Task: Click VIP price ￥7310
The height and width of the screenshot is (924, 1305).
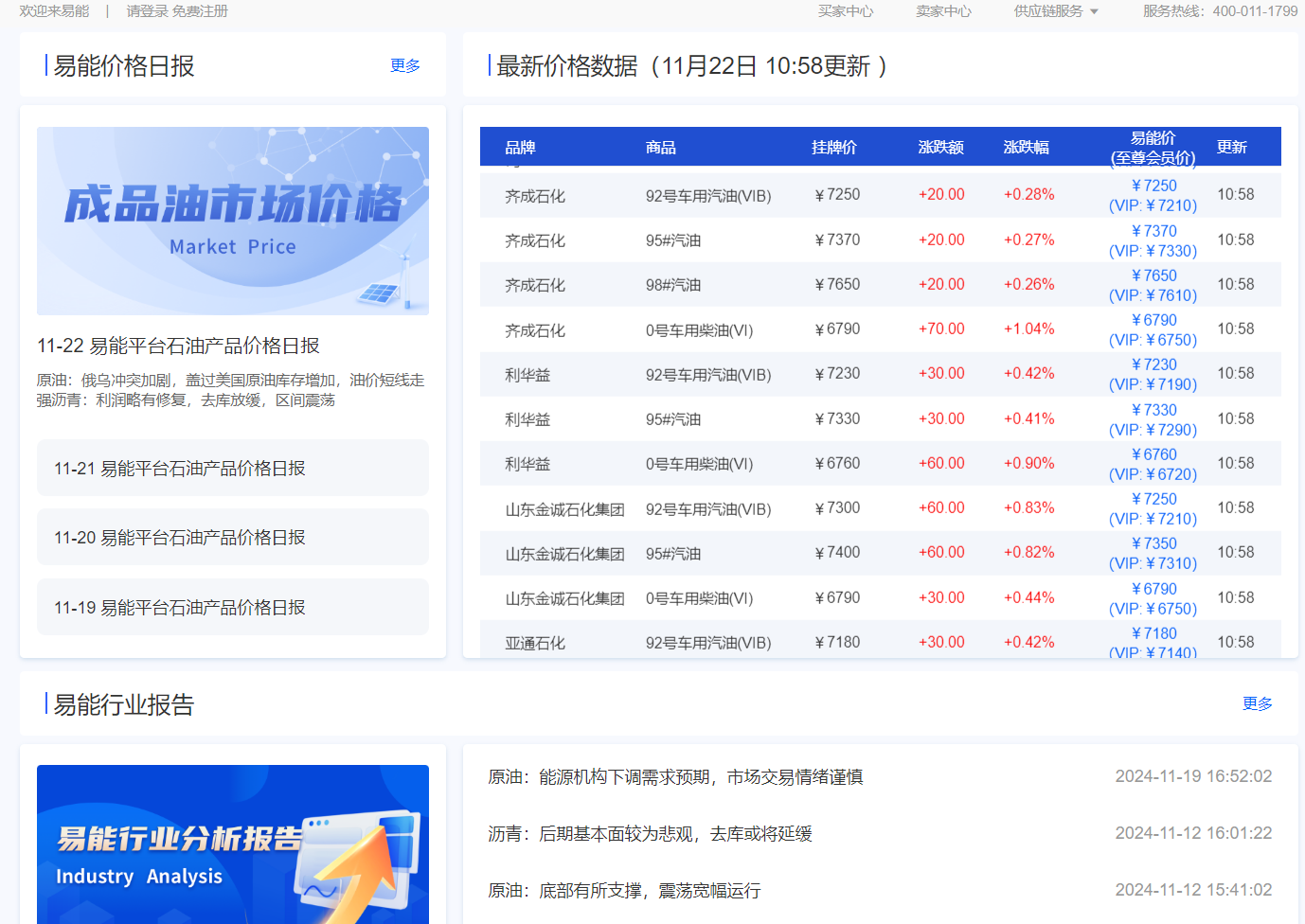Action: 1153,563
